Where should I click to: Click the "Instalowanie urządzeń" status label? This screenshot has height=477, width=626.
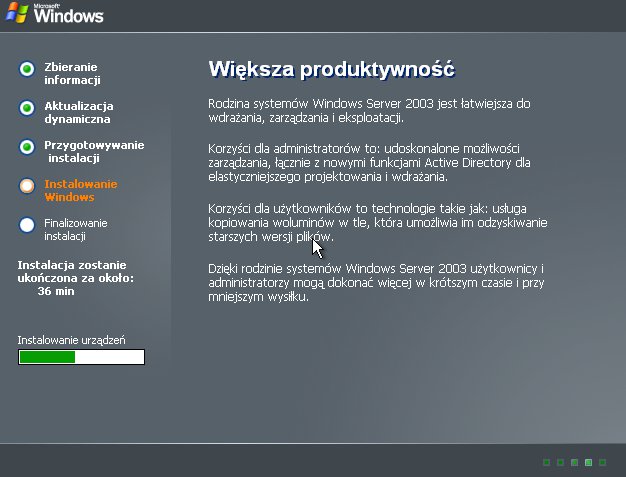(x=71, y=340)
